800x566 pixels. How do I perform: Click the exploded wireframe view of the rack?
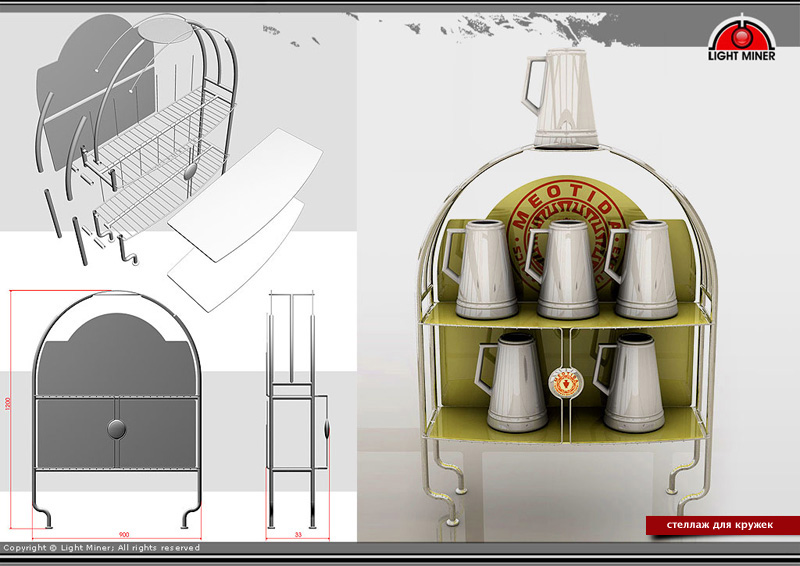click(138, 138)
